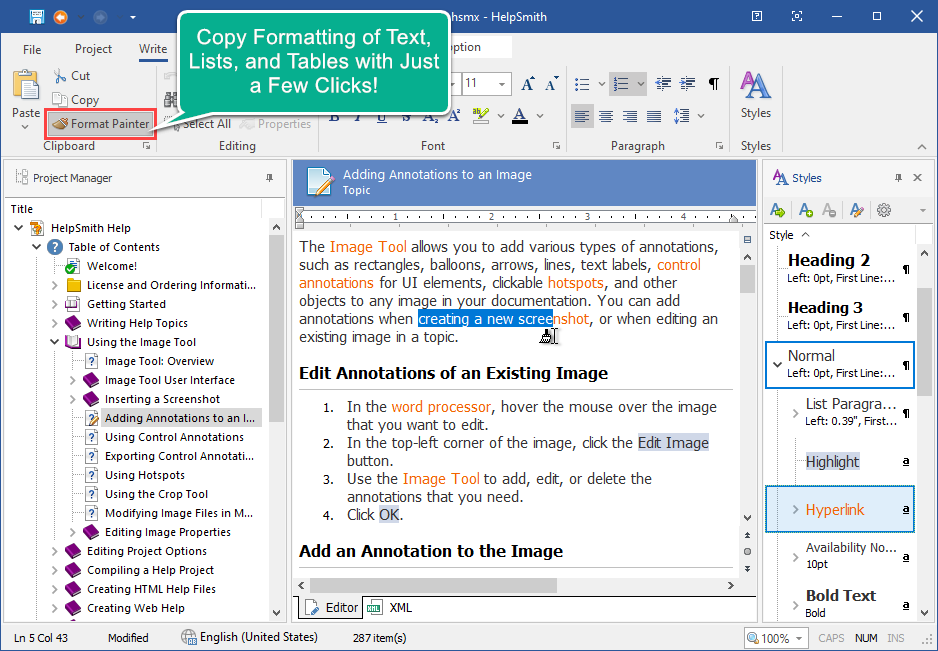Viewport: 938px width, 651px height.
Task: Collapse the Using the Image Tool node
Action: 54,342
